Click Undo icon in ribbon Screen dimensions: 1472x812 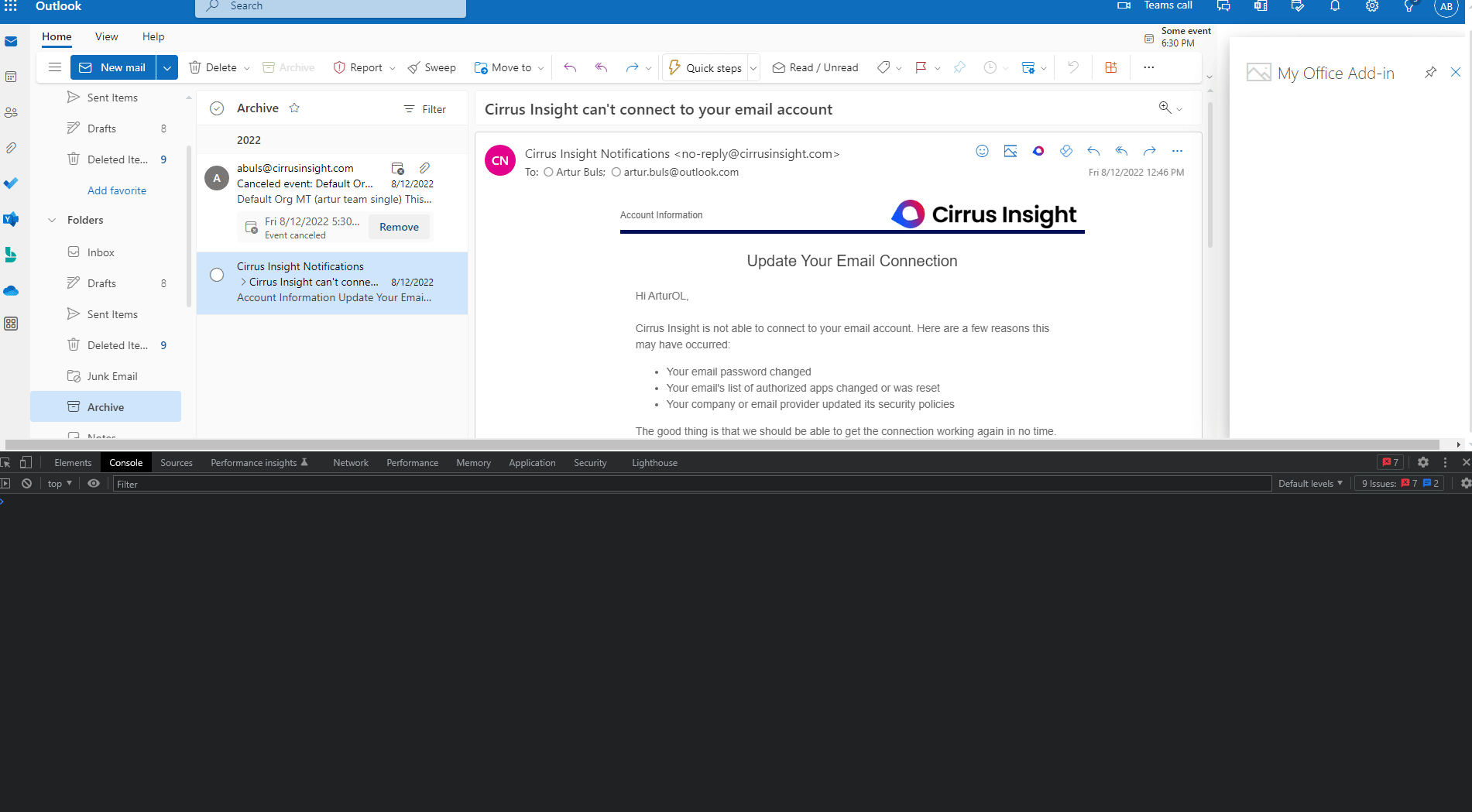tap(1072, 67)
